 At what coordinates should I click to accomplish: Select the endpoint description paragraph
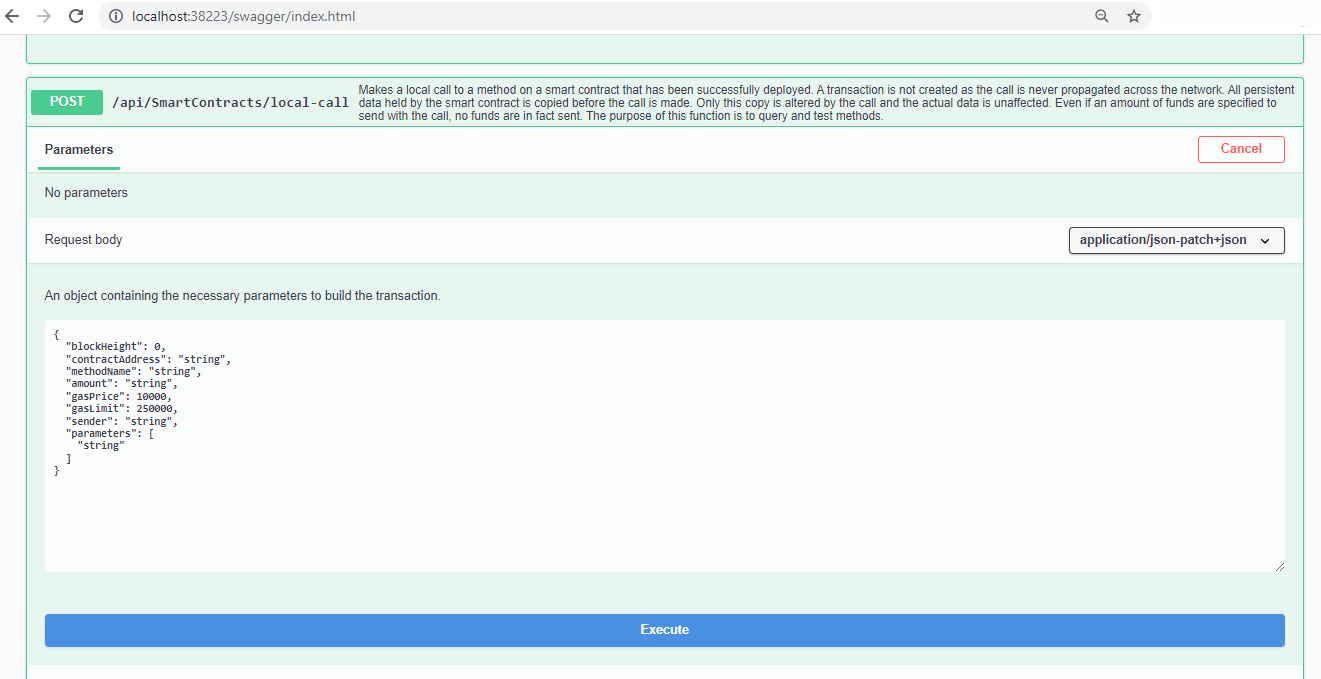(x=826, y=103)
